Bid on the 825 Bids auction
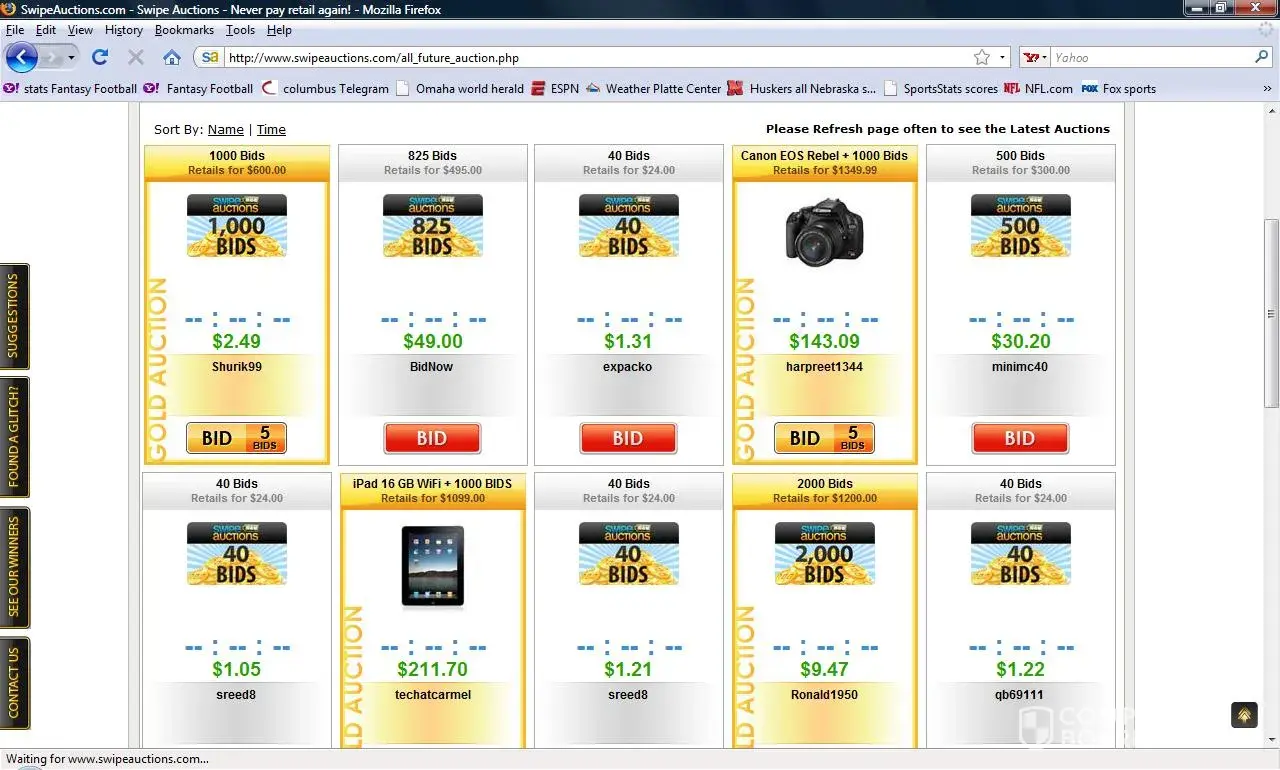Screen dimensions: 1280x770 coord(432,438)
